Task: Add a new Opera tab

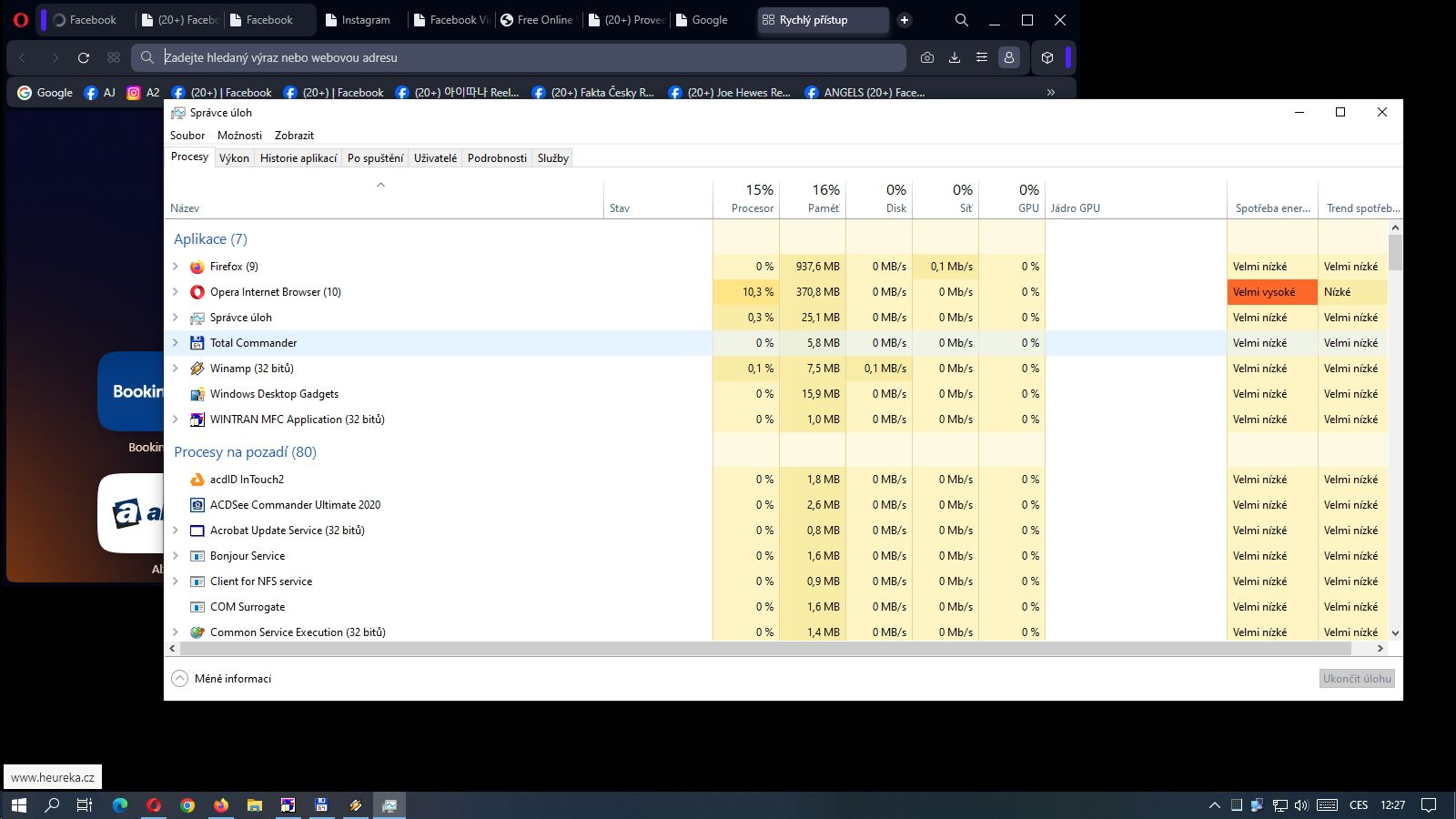Action: coord(905,20)
